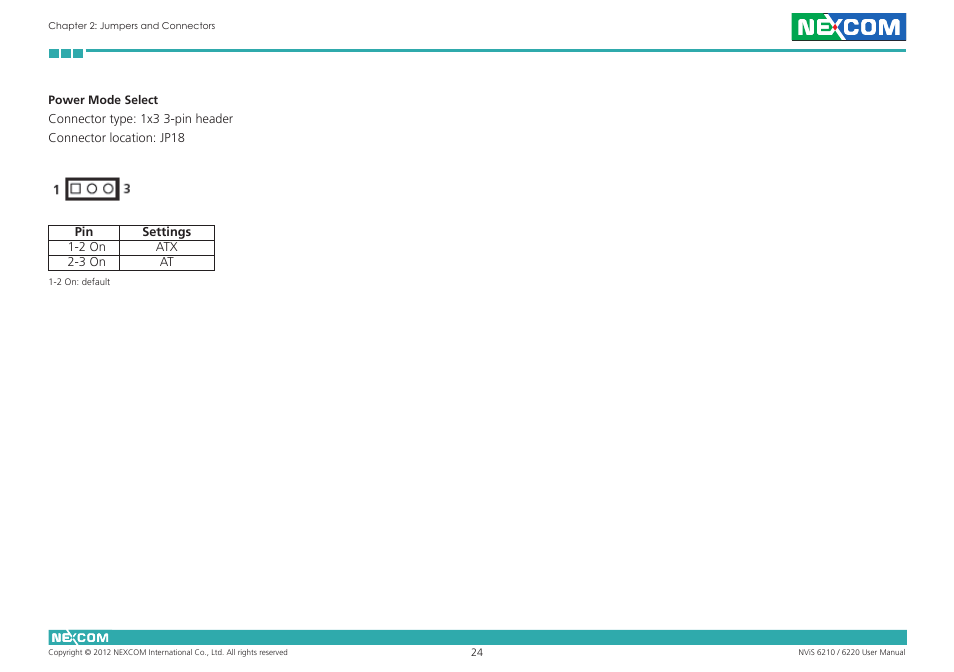Click 'Connector location: JP18' text
954x672 pixels.
116,137
